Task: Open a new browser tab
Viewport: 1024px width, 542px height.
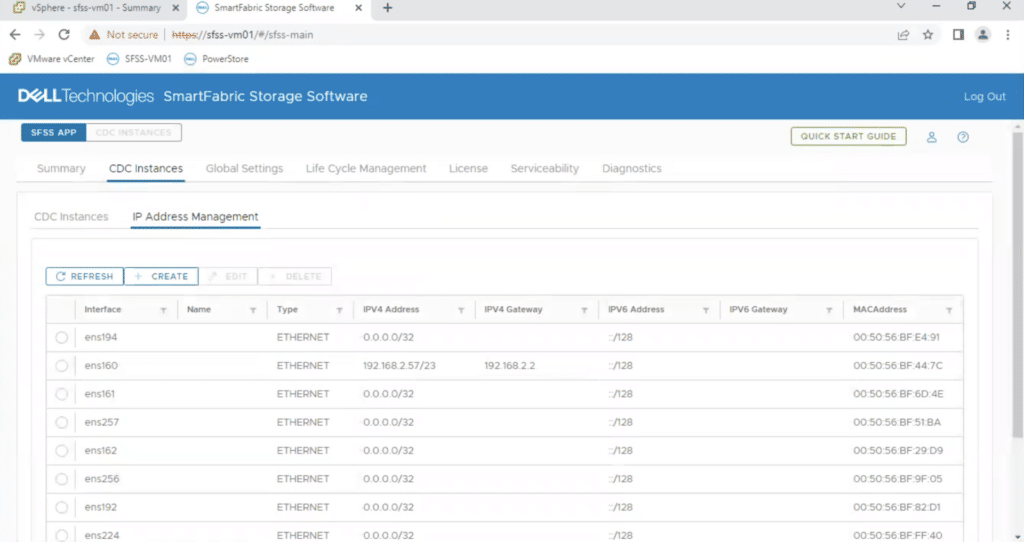Action: [x=387, y=8]
